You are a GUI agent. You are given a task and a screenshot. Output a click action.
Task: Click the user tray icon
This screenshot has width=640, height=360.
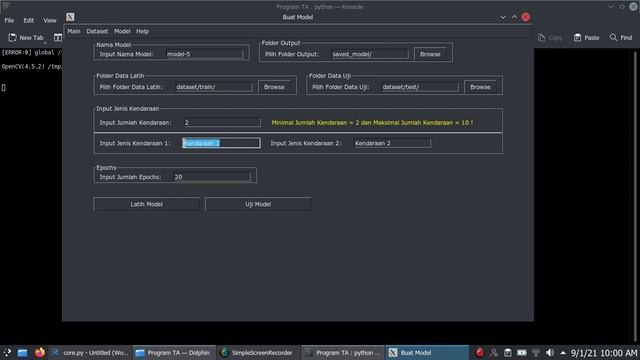click(x=494, y=353)
